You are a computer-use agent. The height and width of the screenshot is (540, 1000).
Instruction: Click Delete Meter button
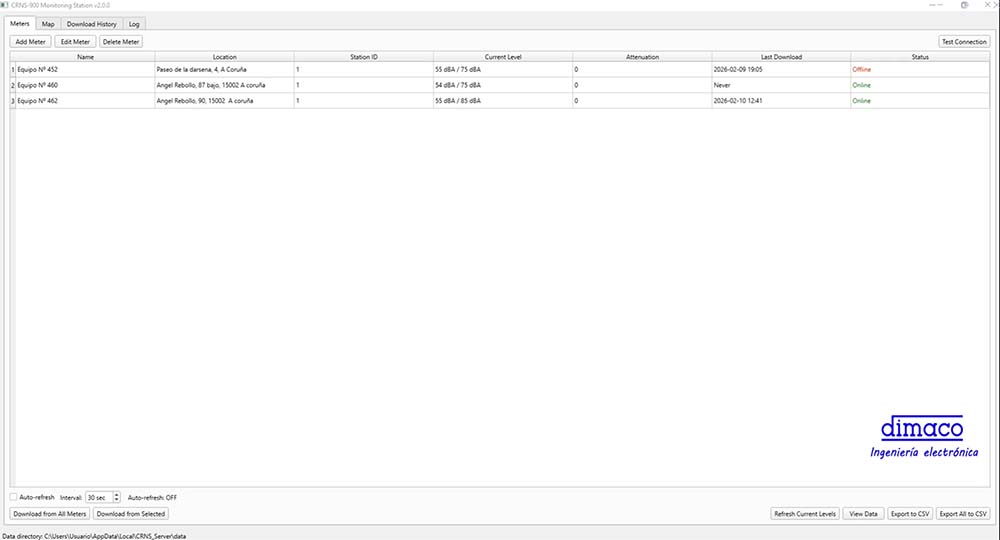(121, 42)
